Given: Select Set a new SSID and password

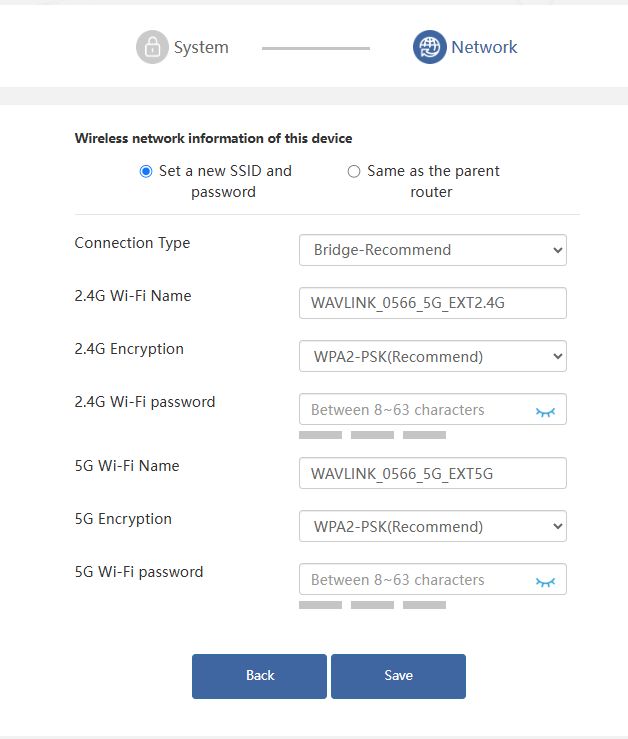Looking at the screenshot, I should point(146,172).
